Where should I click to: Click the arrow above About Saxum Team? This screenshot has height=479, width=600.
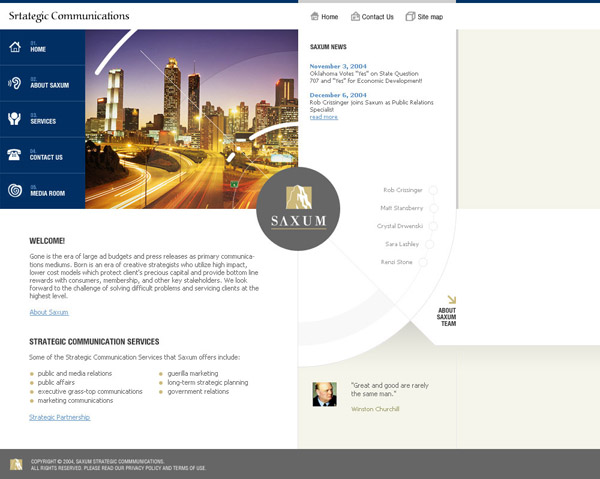(x=451, y=299)
